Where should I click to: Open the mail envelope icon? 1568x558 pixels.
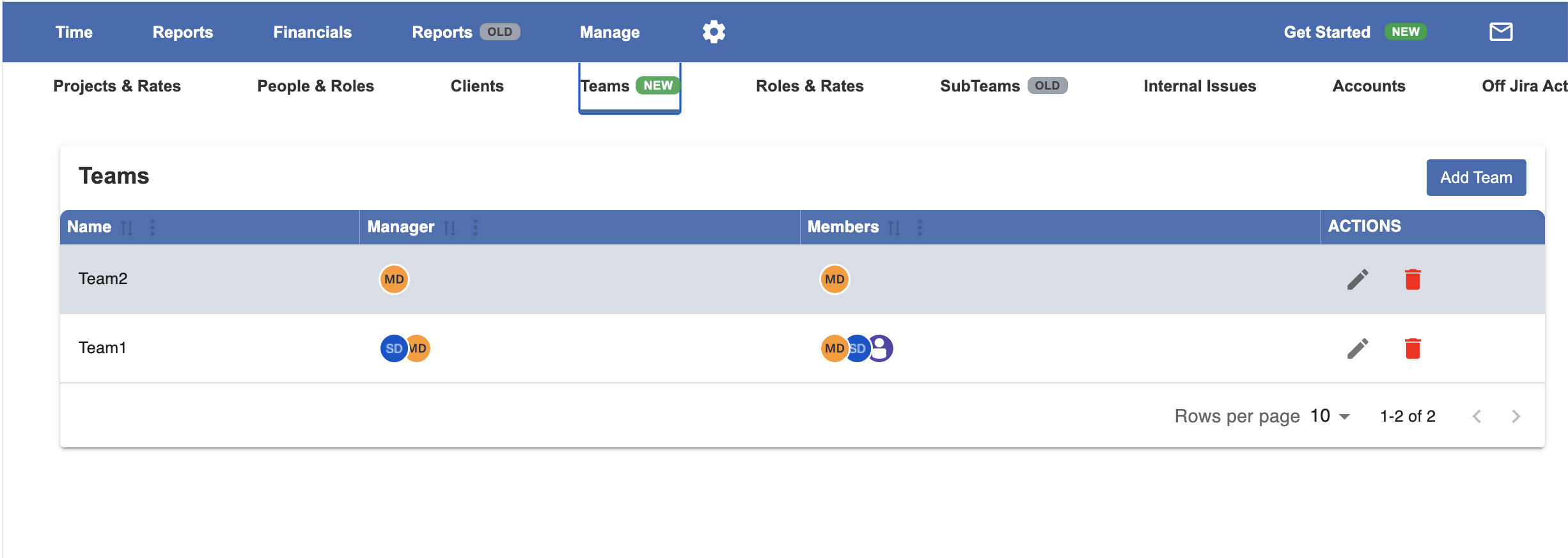(x=1501, y=32)
